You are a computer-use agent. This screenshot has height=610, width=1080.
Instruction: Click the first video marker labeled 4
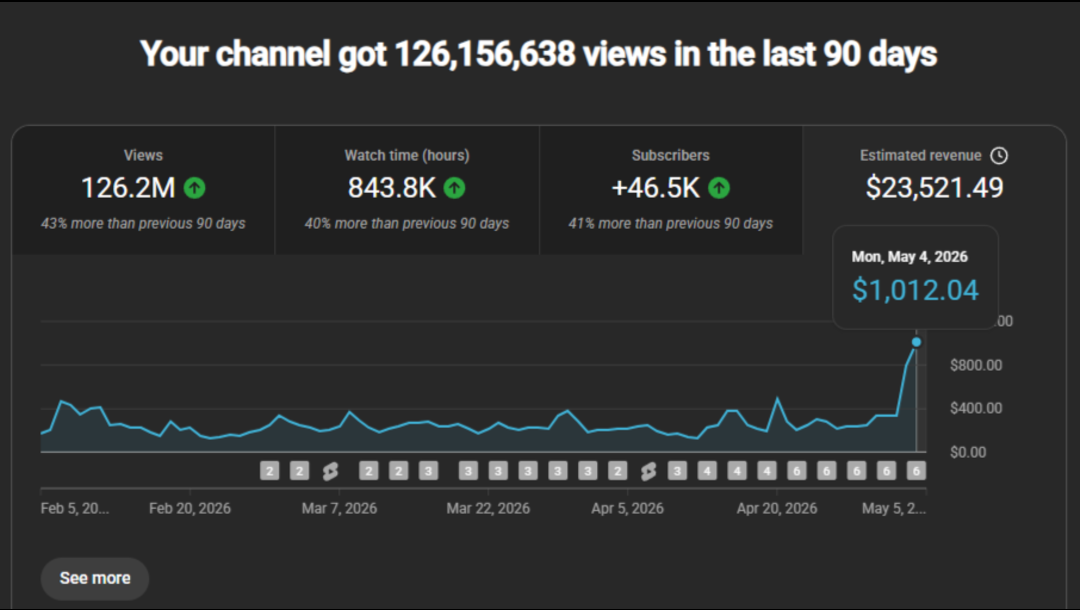tap(707, 471)
